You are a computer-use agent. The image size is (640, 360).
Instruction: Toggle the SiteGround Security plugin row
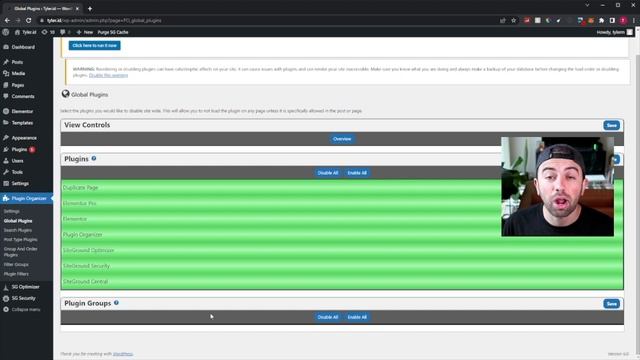pos(342,266)
